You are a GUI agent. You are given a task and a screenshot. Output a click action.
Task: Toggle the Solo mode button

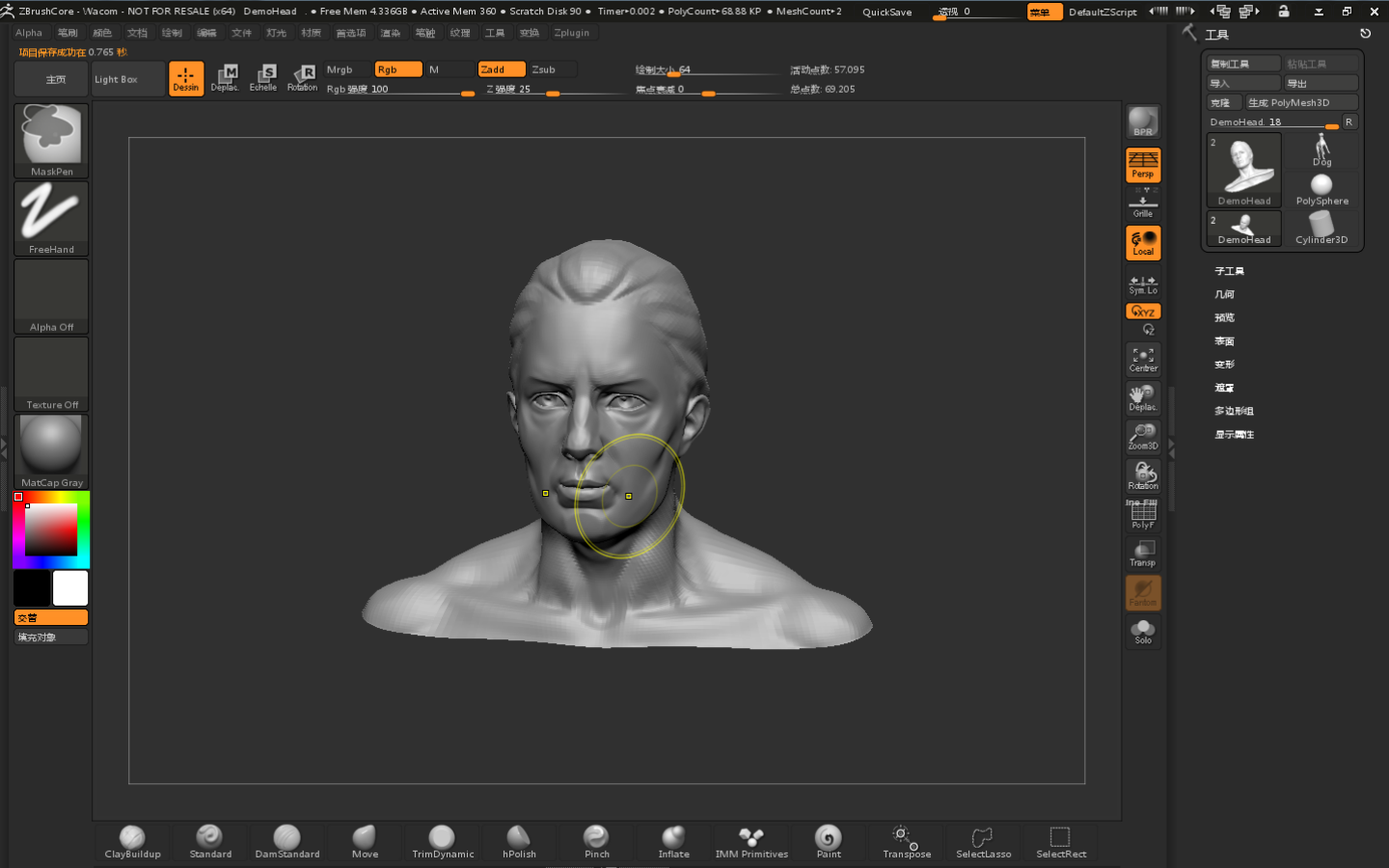tap(1143, 632)
